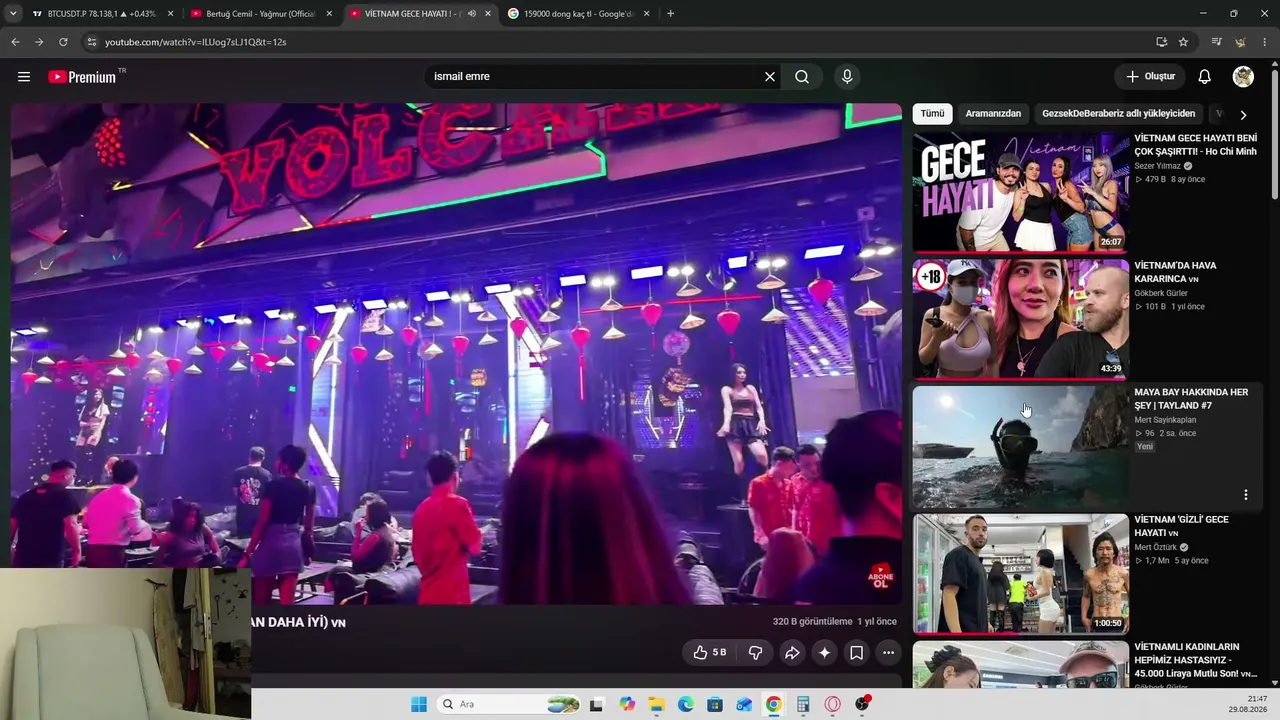
Task: Open the VİETNAM GECE HAYATI BENİ ÇOK ŞAŞIRTTI thumbnail
Action: pos(1021,192)
